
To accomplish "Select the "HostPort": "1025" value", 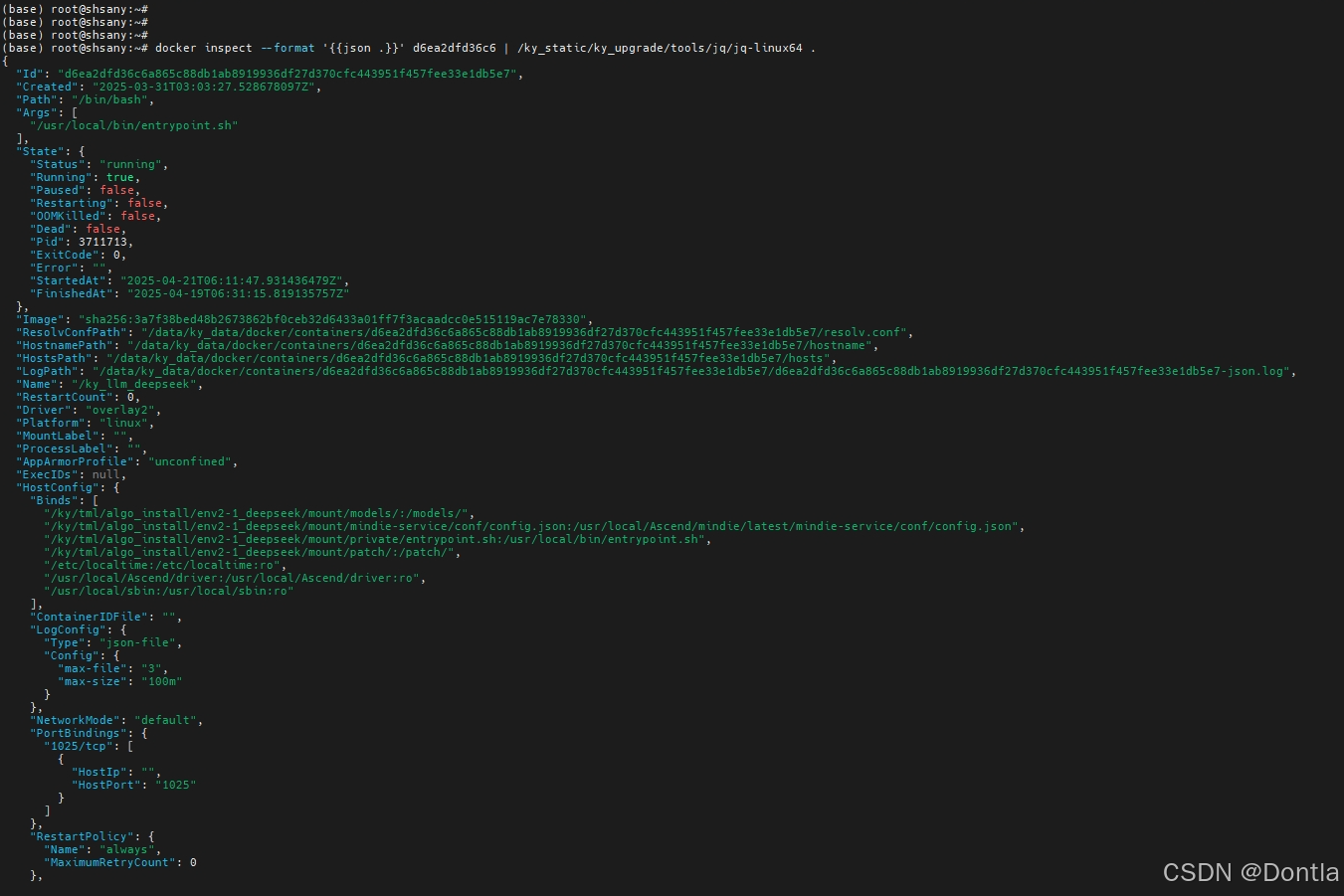I will pyautogui.click(x=134, y=785).
